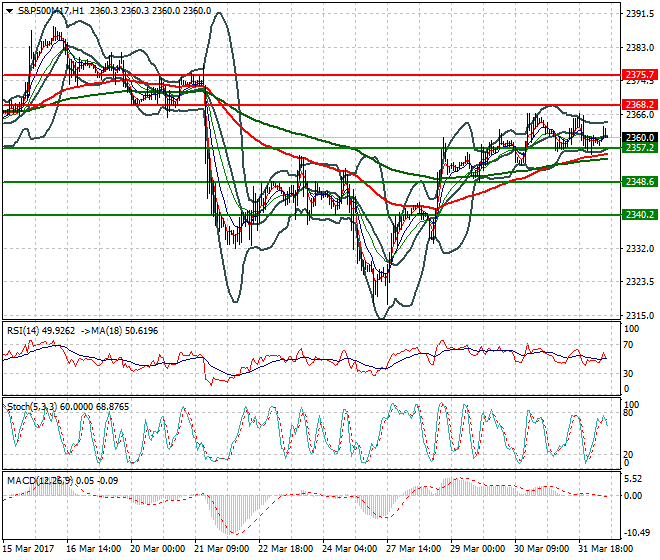This screenshot has width=660, height=560.
Task: Click the 21 Mar 09:00 time axis label
Action: click(222, 549)
